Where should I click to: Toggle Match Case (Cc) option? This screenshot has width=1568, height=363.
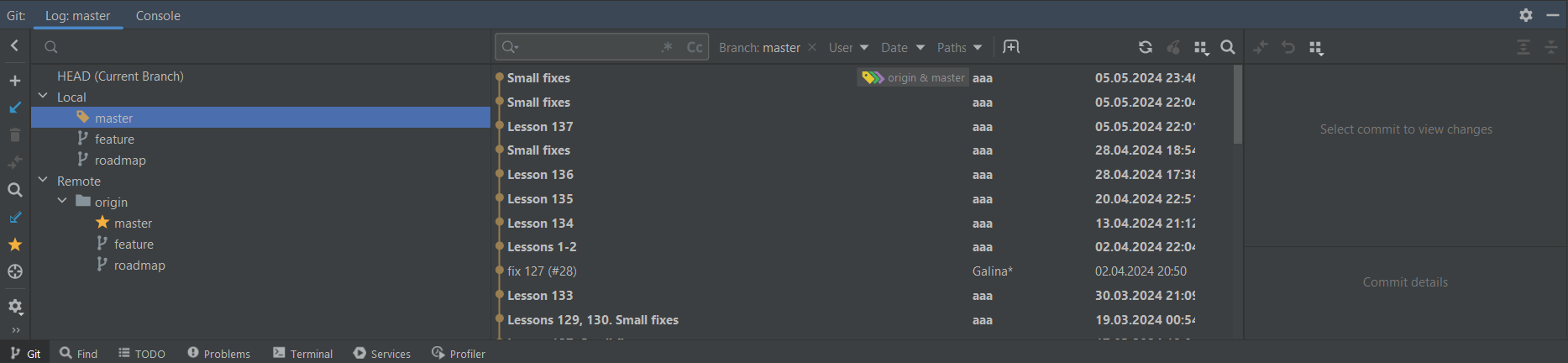pyautogui.click(x=695, y=47)
